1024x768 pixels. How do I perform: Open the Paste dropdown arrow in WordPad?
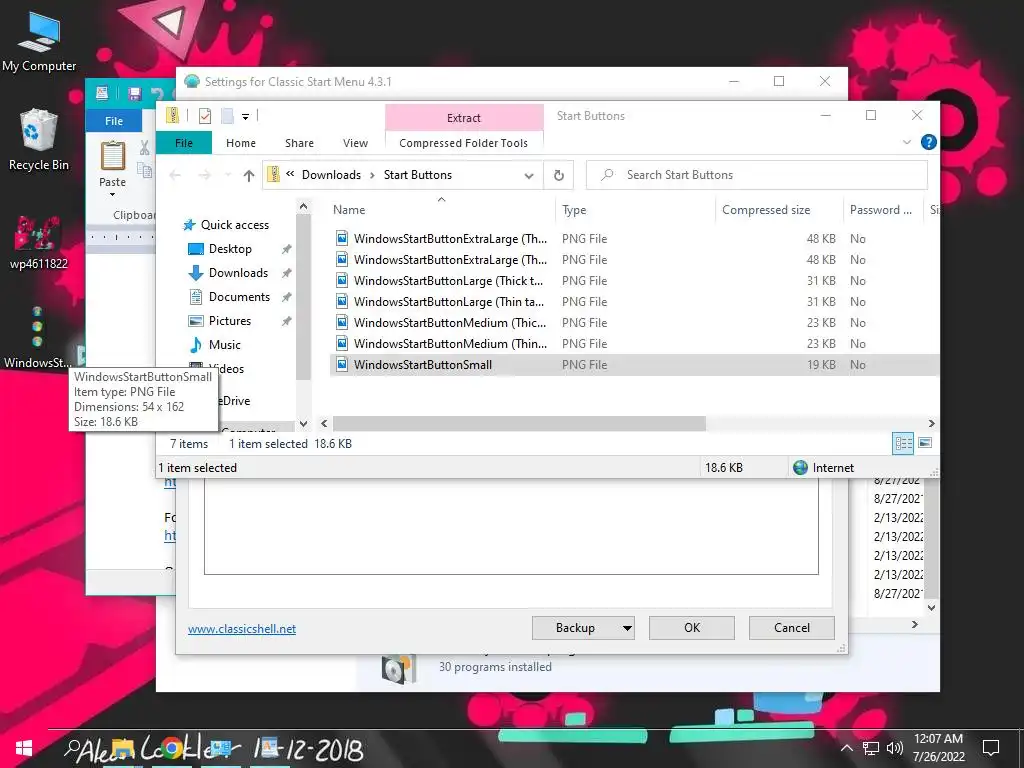point(112,195)
